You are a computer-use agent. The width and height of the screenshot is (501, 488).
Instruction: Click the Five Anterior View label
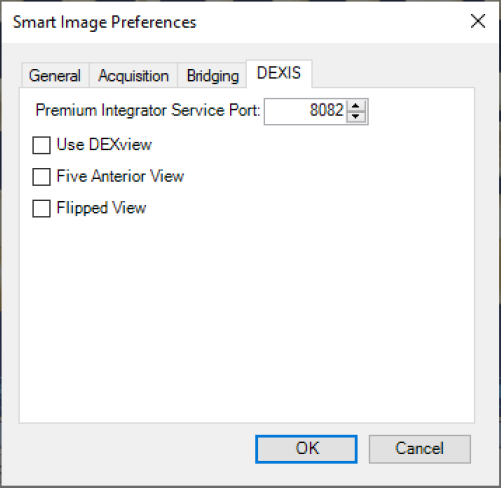[120, 176]
